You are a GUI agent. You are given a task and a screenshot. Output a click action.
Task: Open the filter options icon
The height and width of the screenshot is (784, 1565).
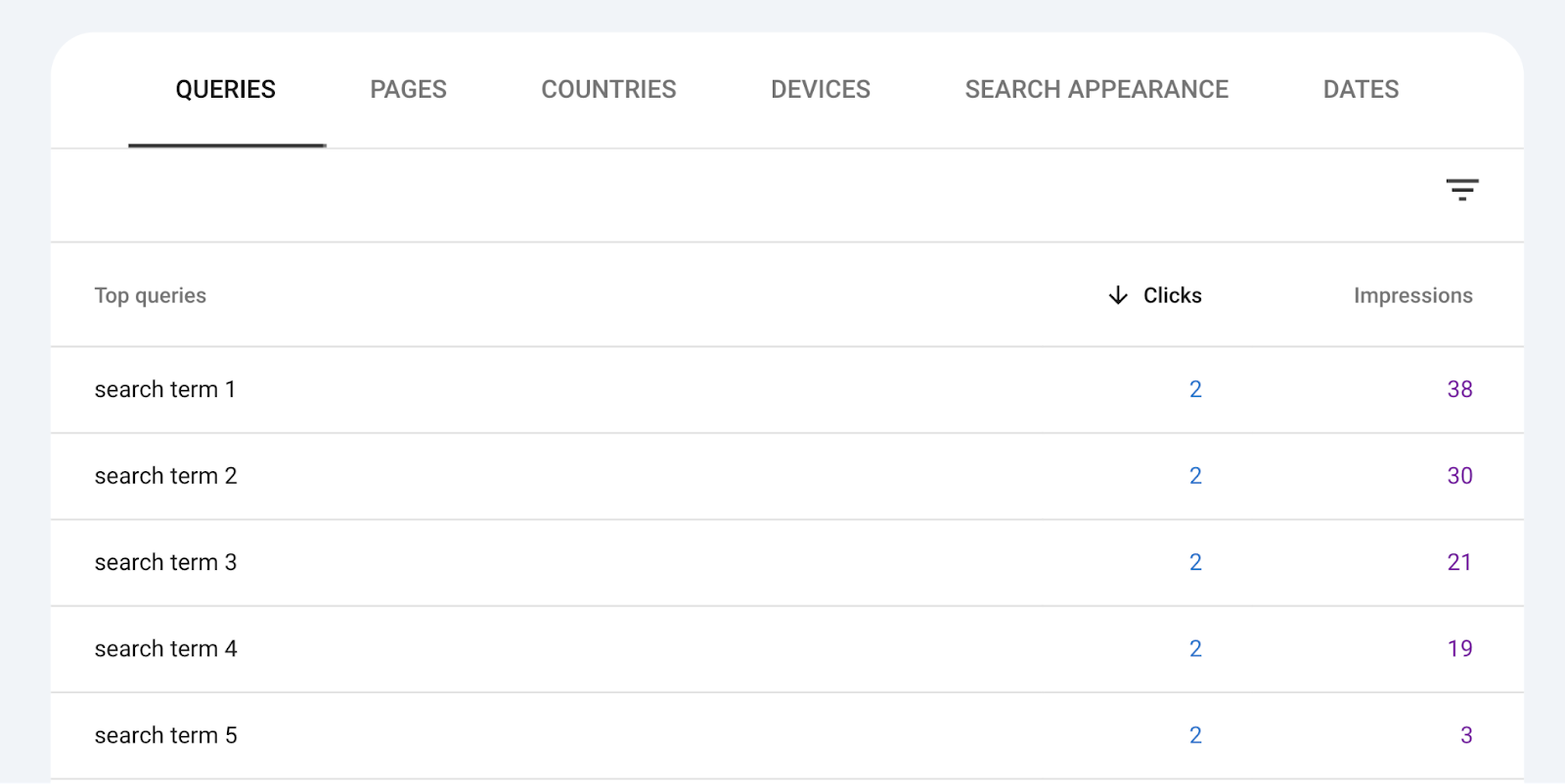[x=1462, y=190]
